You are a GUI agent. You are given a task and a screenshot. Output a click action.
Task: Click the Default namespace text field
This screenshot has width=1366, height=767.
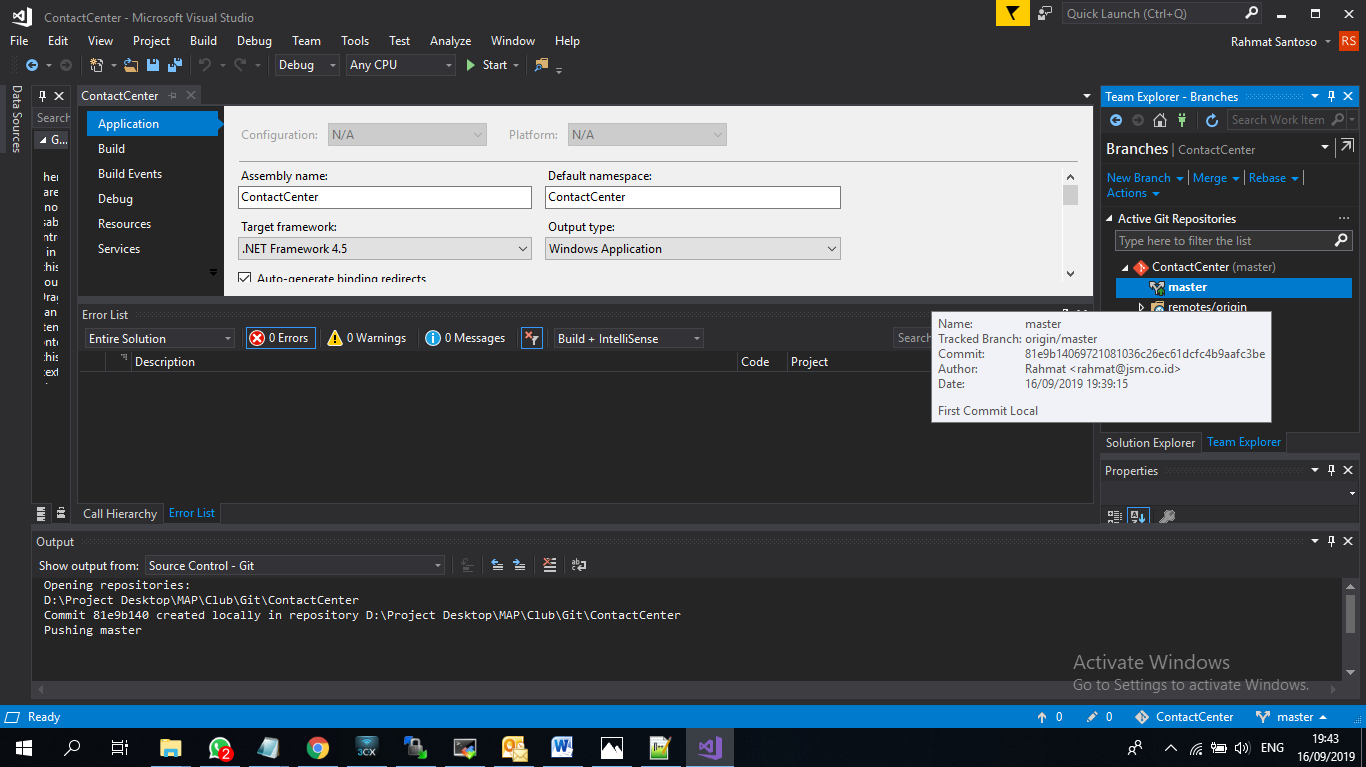pos(693,197)
